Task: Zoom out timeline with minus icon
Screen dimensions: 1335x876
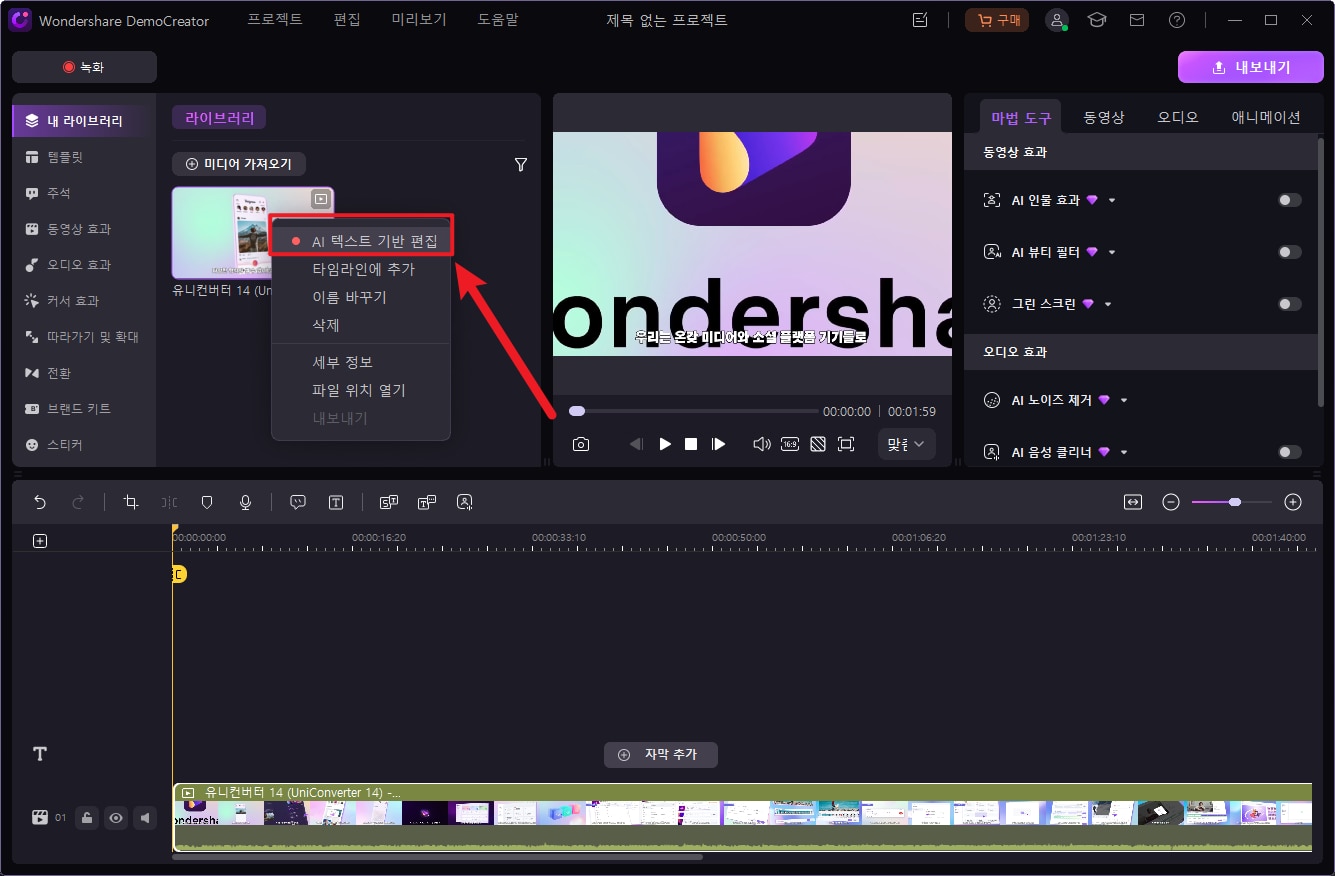Action: tap(1171, 502)
